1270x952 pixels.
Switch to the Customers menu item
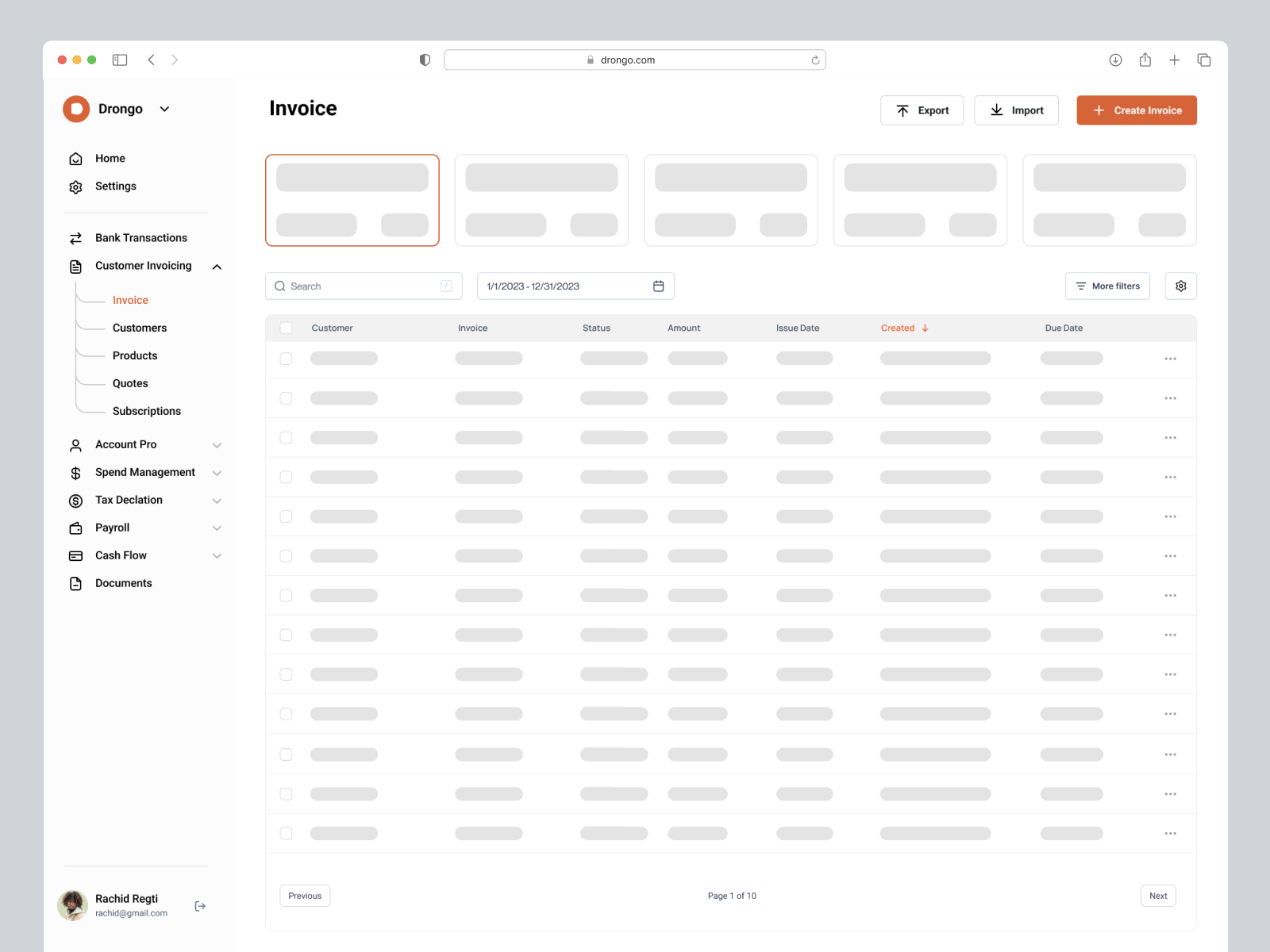(139, 328)
